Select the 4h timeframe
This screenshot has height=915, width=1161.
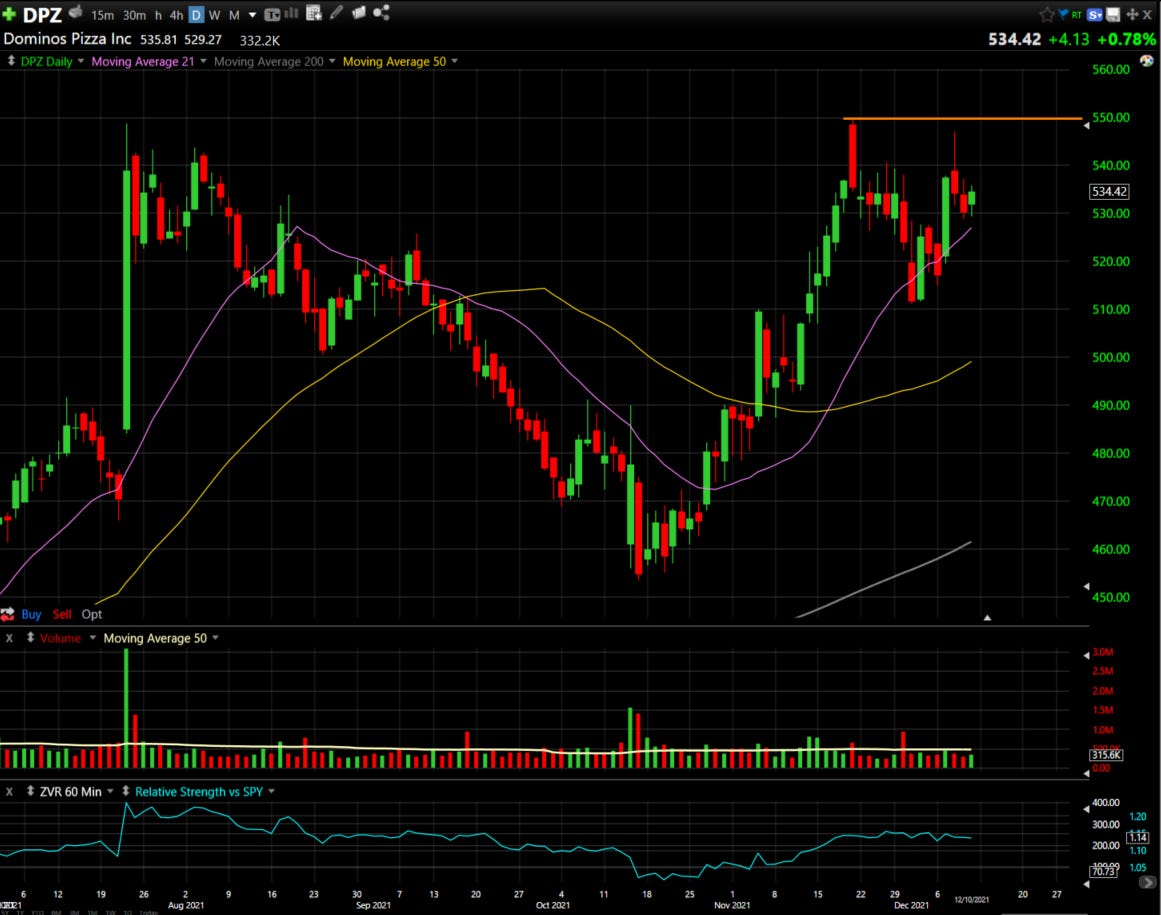tap(176, 15)
